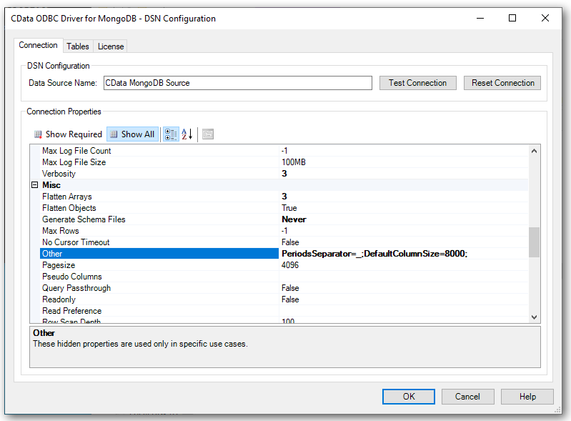Viewport: 571px width, 421px height.
Task: Switch to the Connection tab
Action: tap(38, 45)
